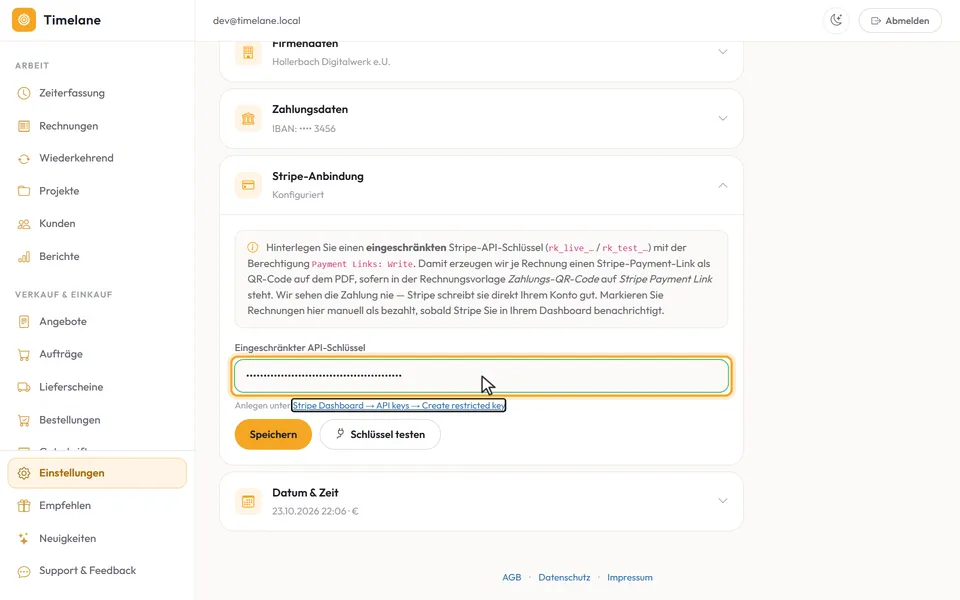Image resolution: width=960 pixels, height=600 pixels.
Task: Click the Wiederkehrend recurring arrows icon
Action: click(x=24, y=159)
